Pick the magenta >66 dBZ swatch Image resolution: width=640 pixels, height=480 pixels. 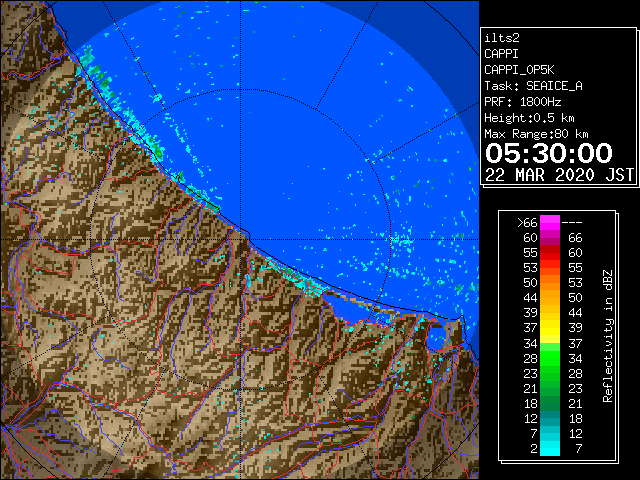tap(550, 223)
